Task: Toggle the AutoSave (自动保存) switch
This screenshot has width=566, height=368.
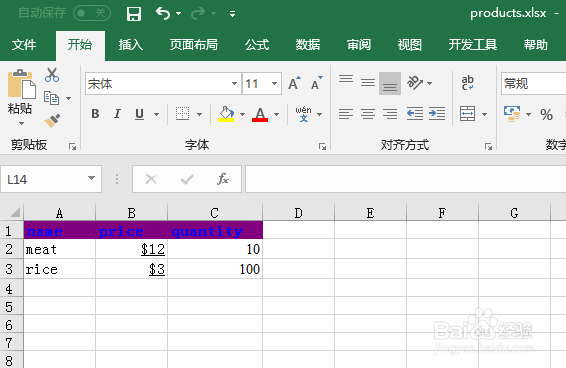Action: click(x=92, y=13)
